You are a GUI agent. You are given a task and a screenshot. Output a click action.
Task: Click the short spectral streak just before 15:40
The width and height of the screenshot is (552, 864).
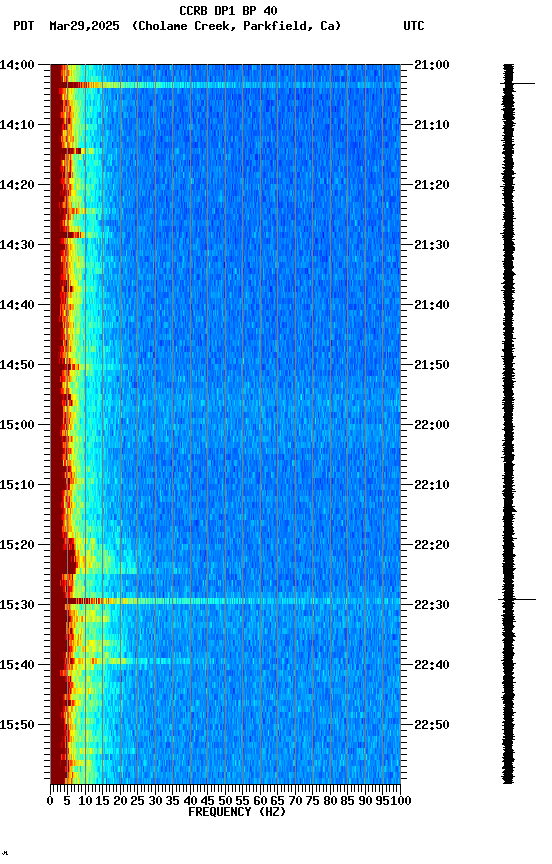[x=129, y=661]
